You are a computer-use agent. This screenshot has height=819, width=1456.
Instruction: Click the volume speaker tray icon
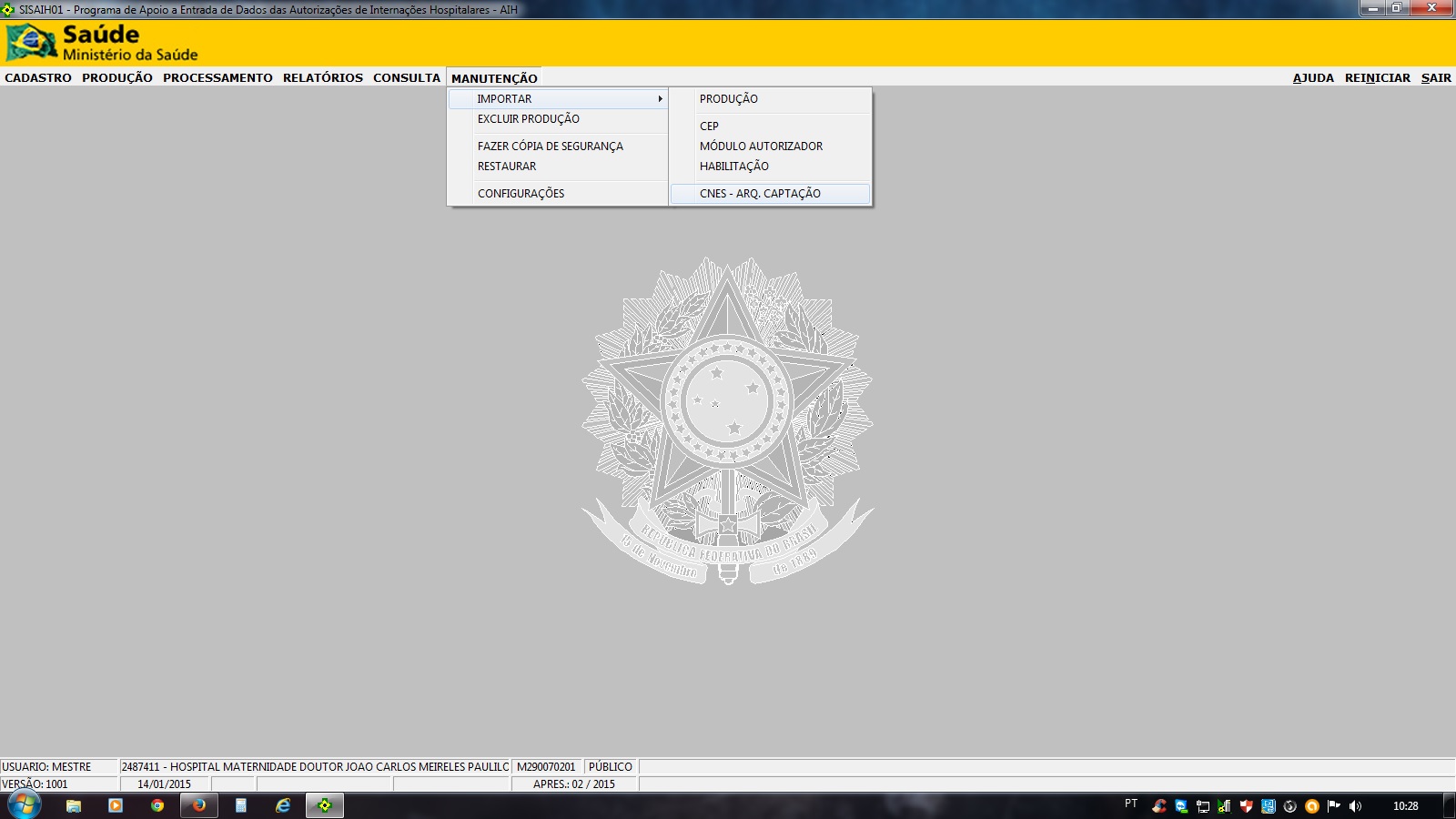(x=1355, y=805)
